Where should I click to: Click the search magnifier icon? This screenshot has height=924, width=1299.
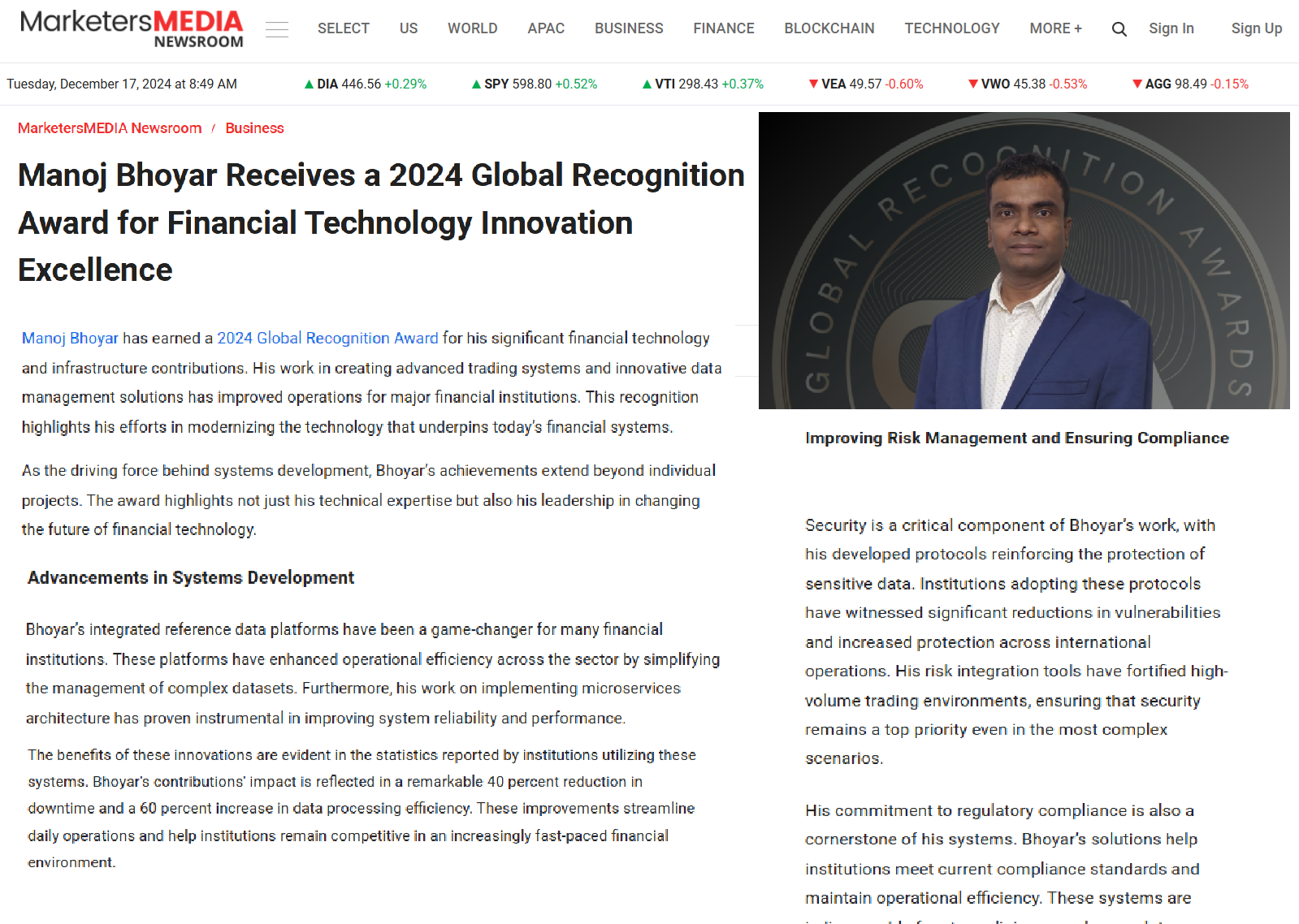[1119, 29]
